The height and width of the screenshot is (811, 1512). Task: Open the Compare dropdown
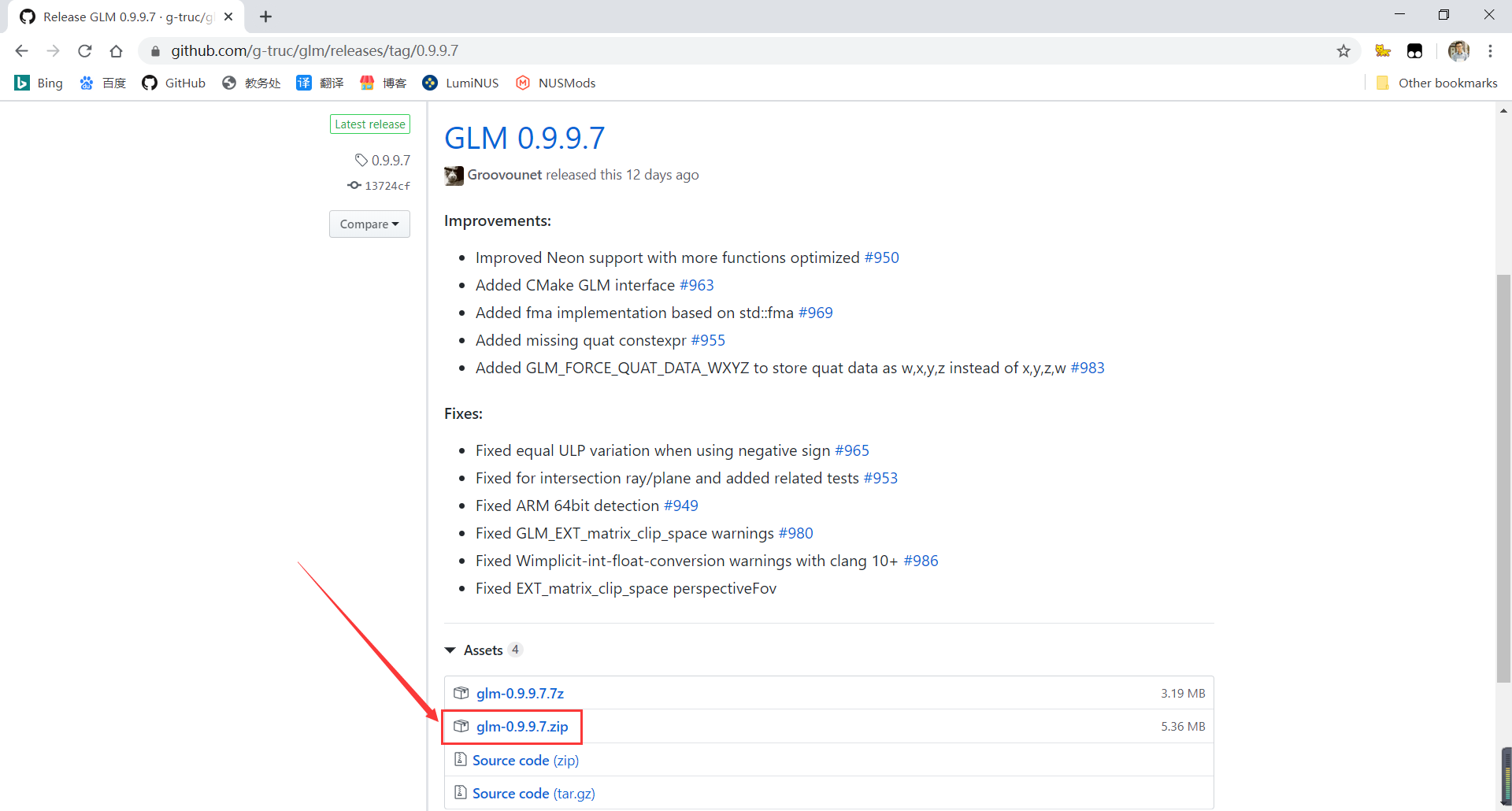369,224
